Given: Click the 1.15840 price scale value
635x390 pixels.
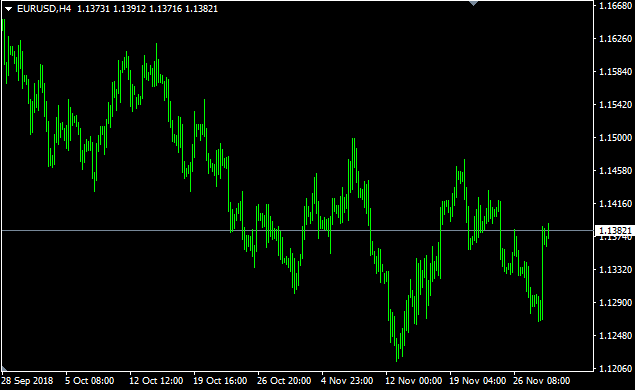Looking at the screenshot, I should click(615, 72).
